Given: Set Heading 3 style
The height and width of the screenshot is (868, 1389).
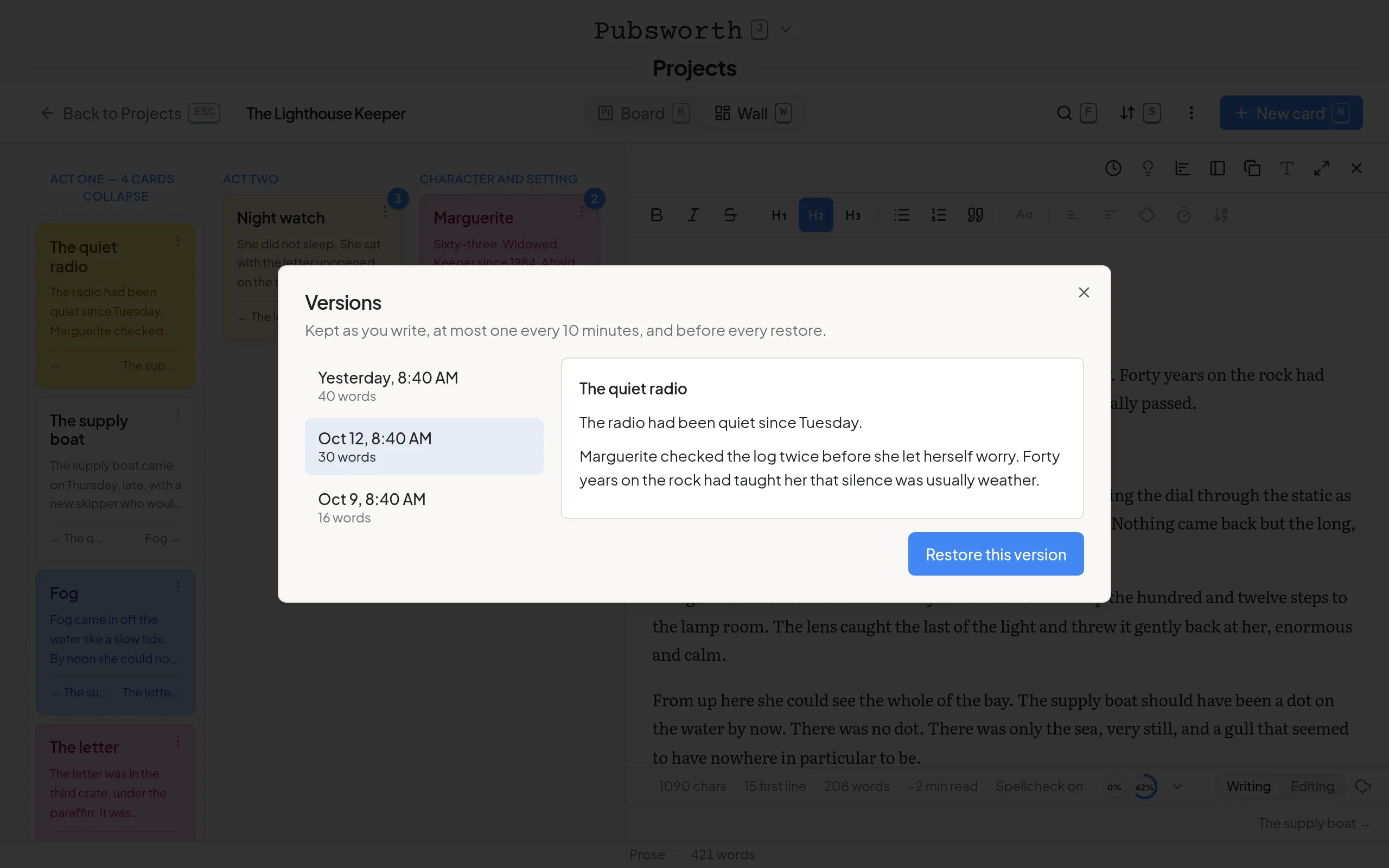Looking at the screenshot, I should pyautogui.click(x=853, y=215).
